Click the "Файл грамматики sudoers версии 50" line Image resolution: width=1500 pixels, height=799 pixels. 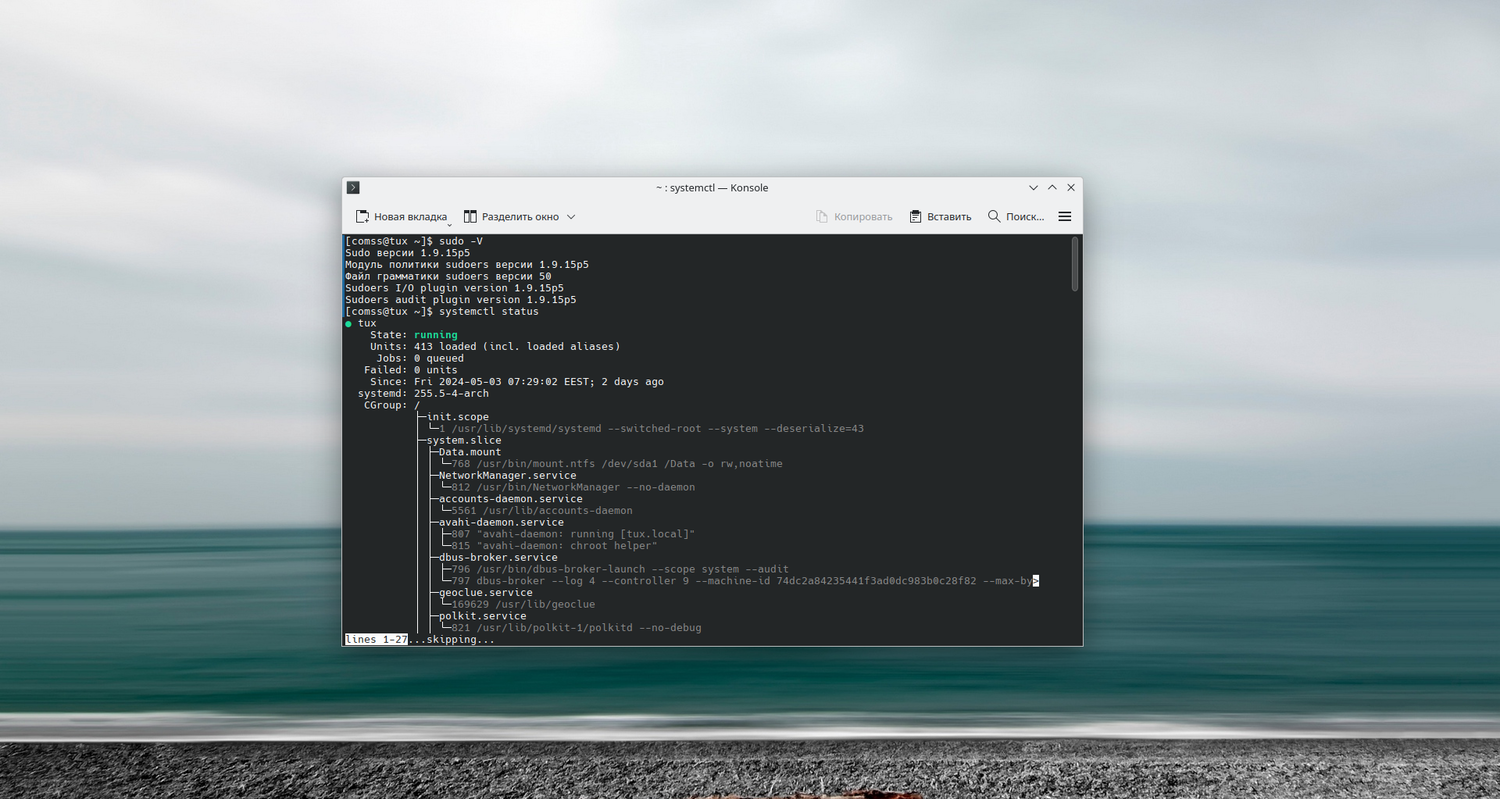pyautogui.click(x=448, y=276)
